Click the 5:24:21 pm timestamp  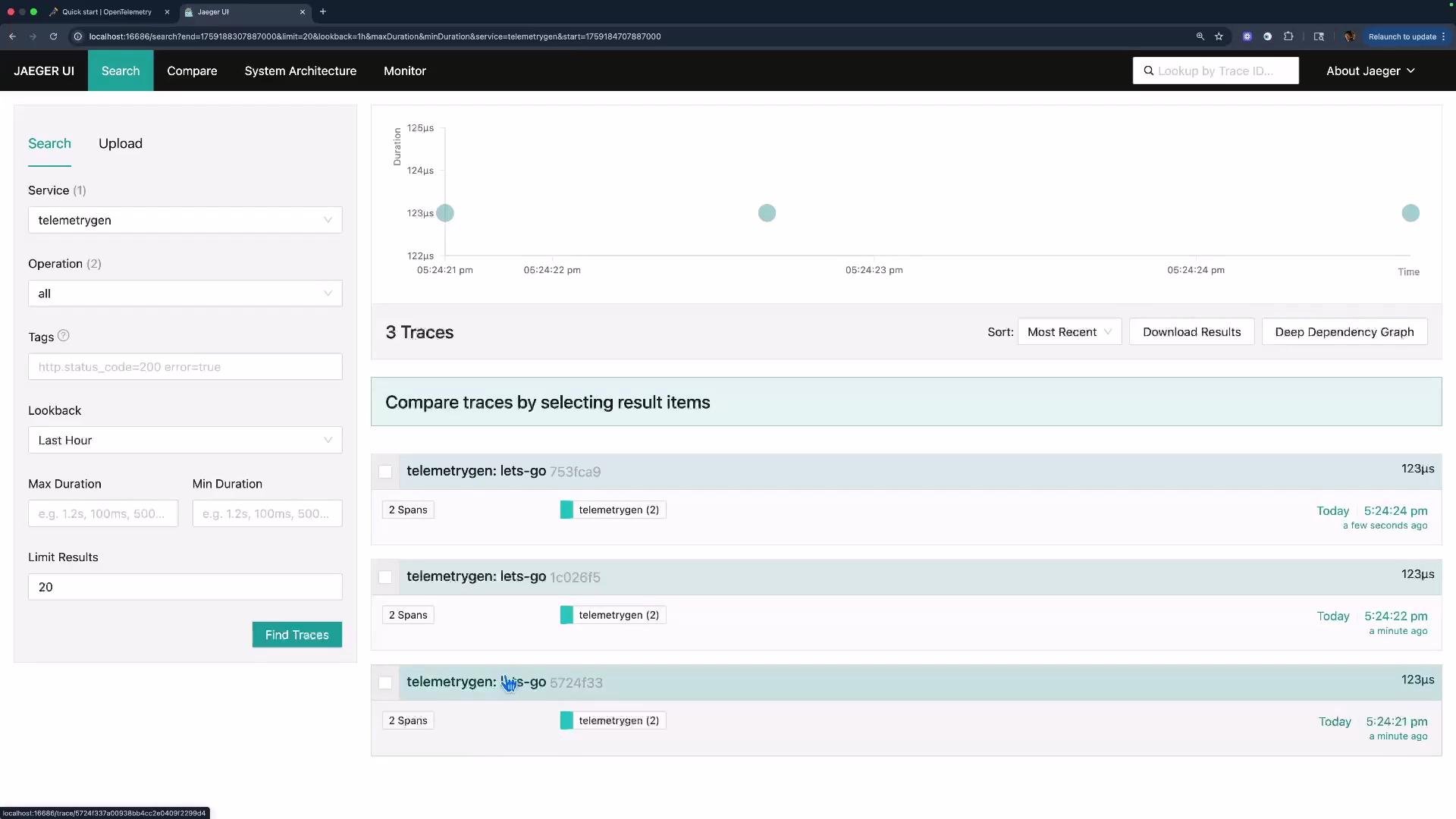[1396, 721]
